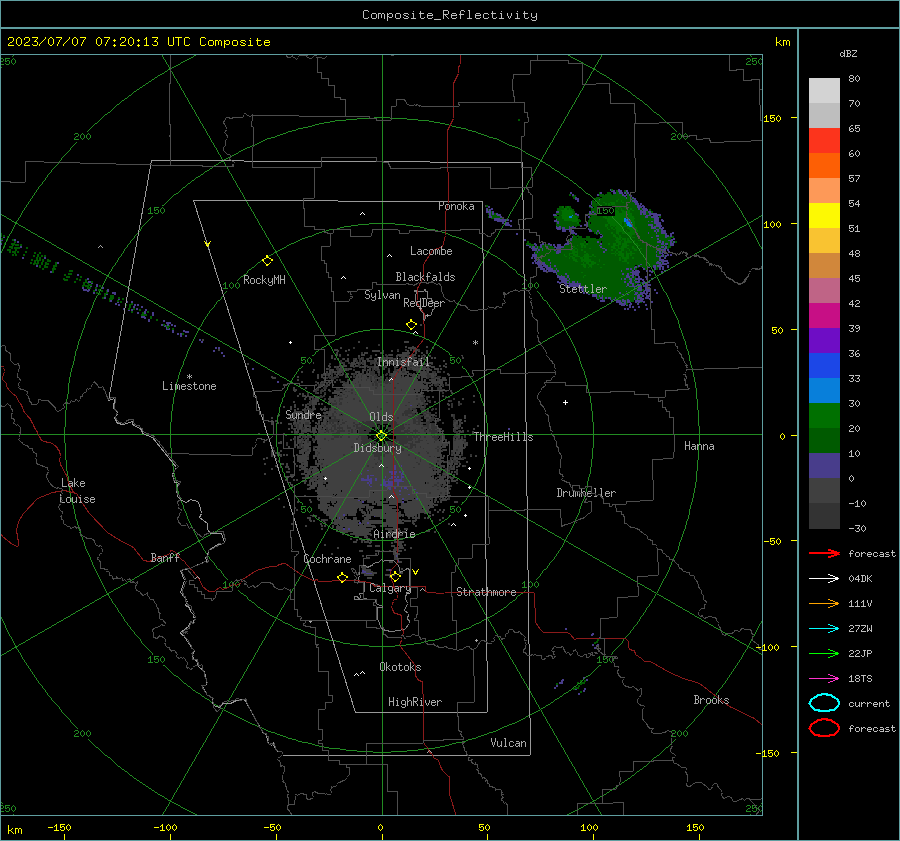Click the cyan 27ZW arrow icon
This screenshot has height=841, width=900.
(x=824, y=628)
